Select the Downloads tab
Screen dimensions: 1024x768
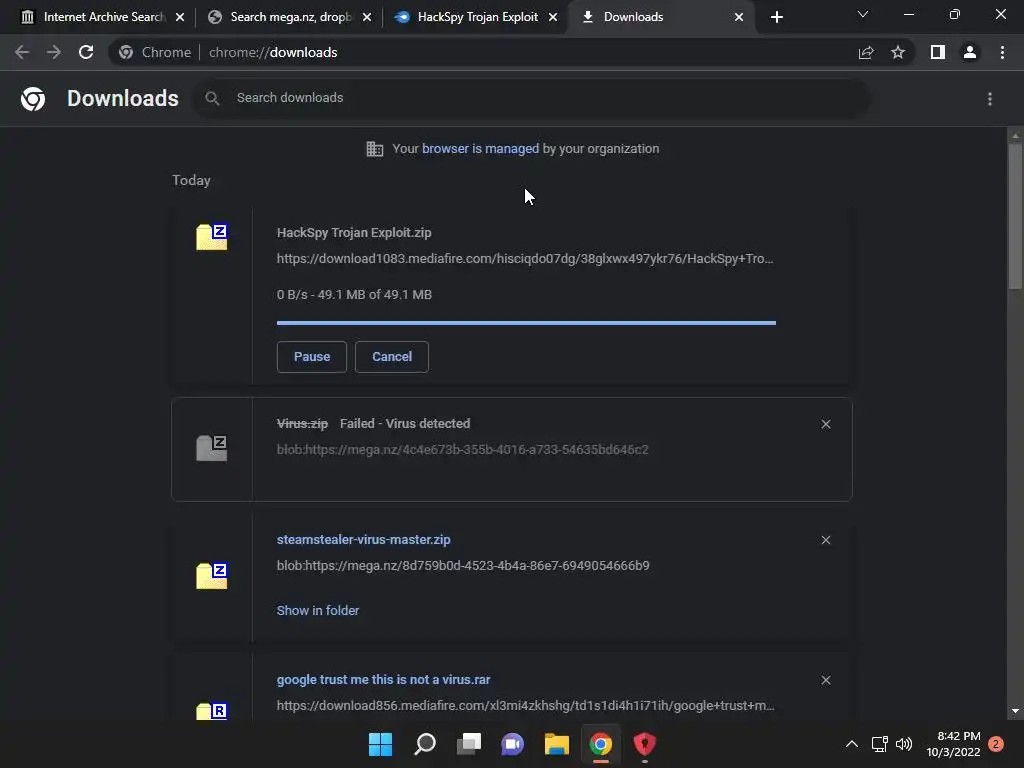click(662, 17)
